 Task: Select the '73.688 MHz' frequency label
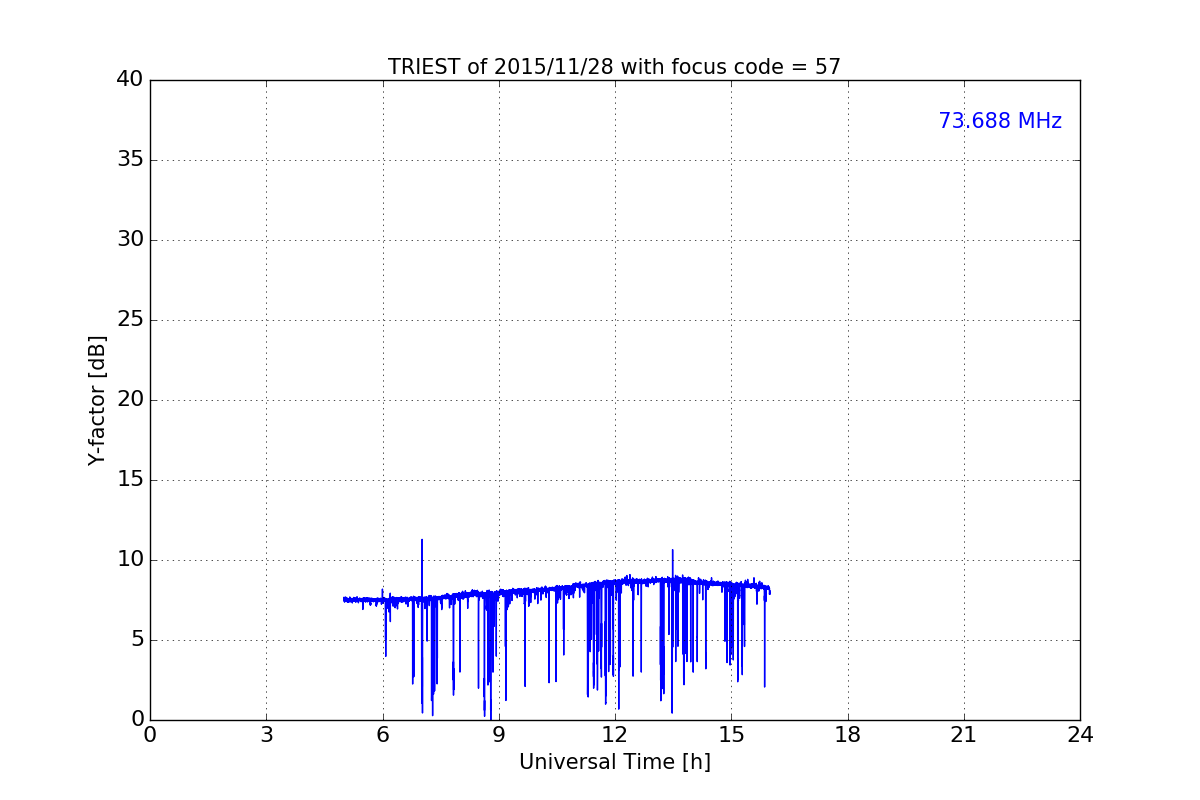coord(1000,121)
